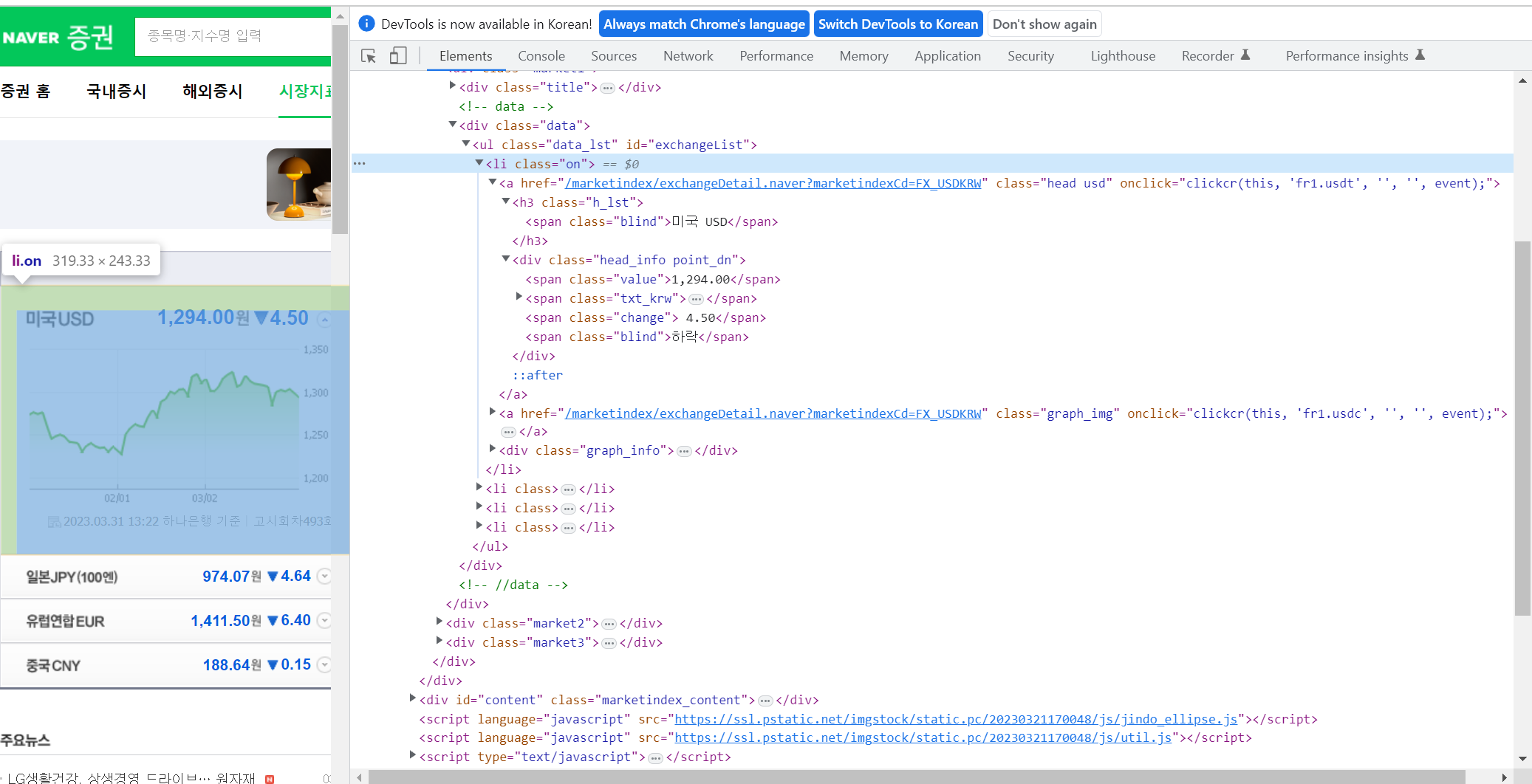Open the Security tab

click(1030, 56)
